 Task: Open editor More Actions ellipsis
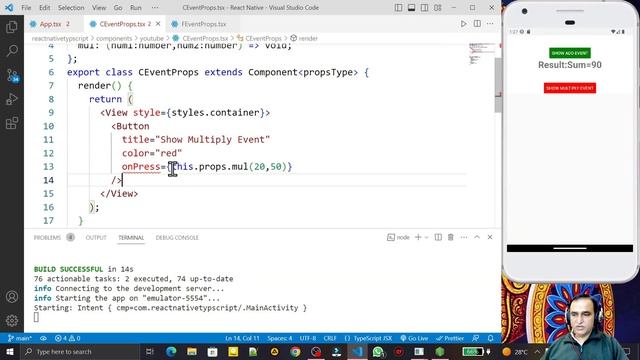coord(490,24)
